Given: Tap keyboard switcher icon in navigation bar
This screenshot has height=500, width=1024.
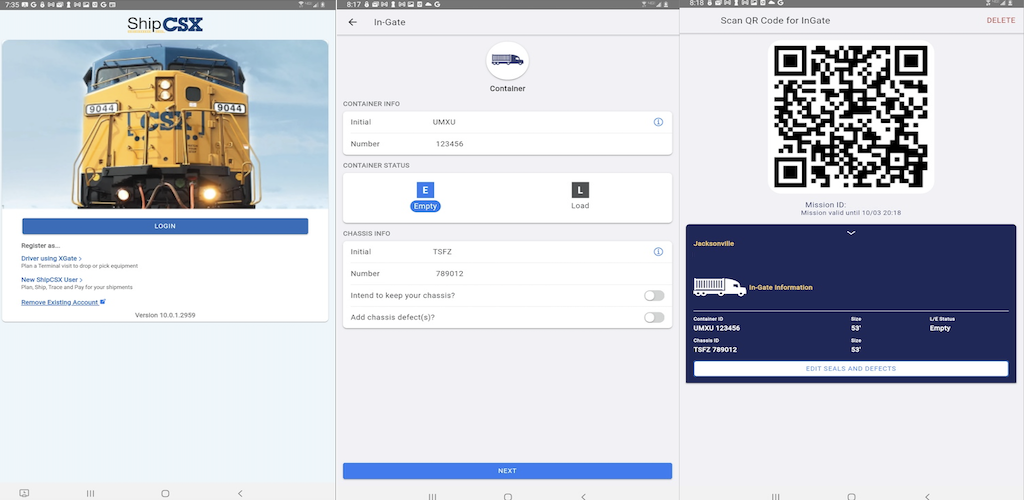Looking at the screenshot, I should [24, 493].
